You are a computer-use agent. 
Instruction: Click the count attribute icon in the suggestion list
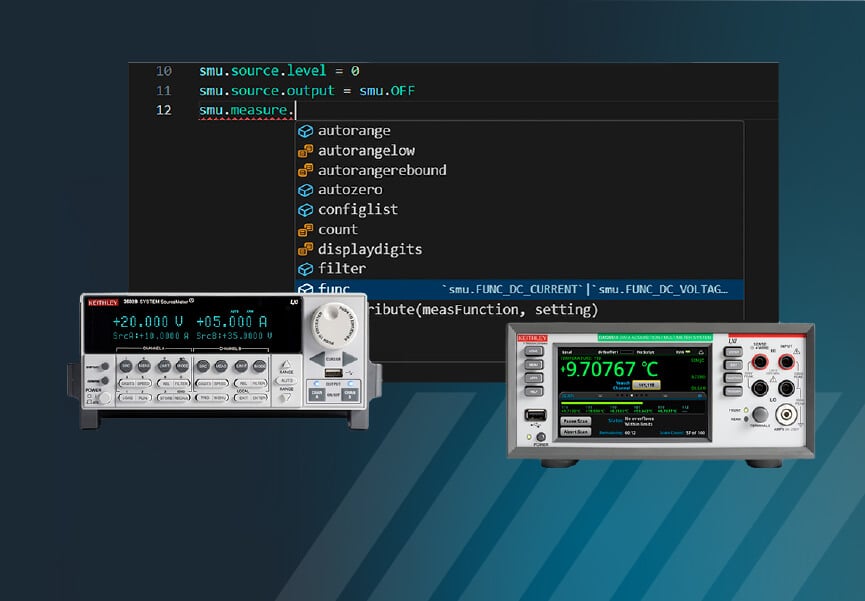click(x=305, y=229)
